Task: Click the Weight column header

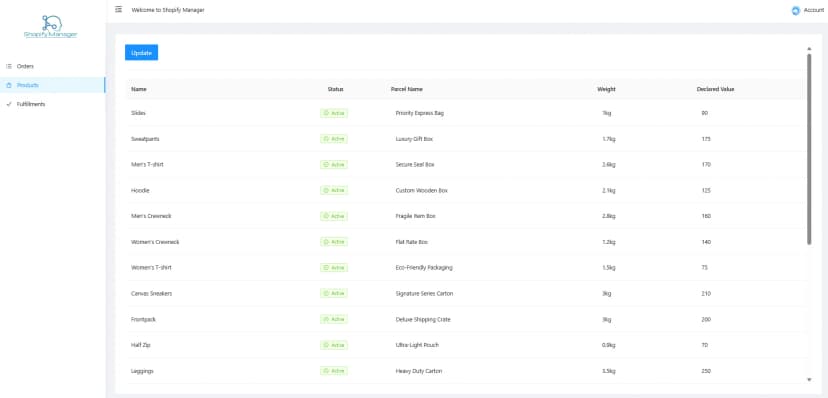Action: tap(606, 89)
